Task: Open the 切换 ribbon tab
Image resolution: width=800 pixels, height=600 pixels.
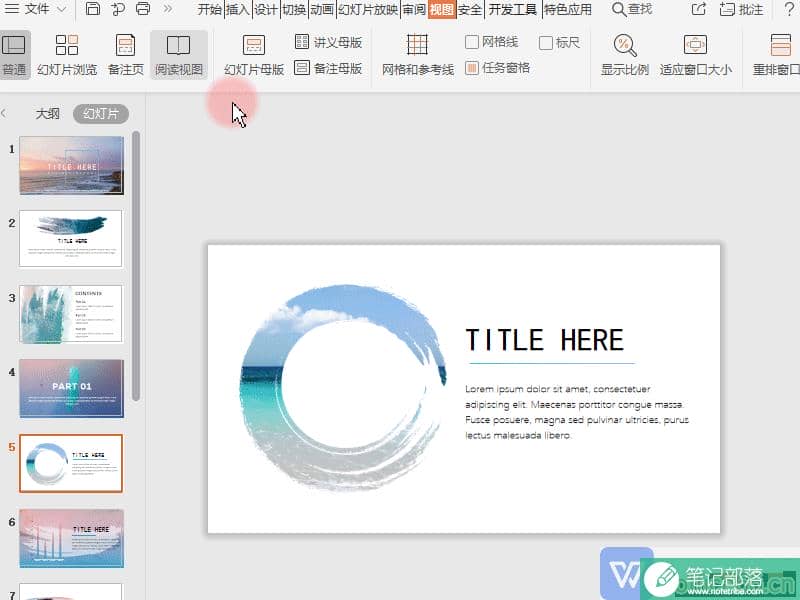Action: pos(294,9)
